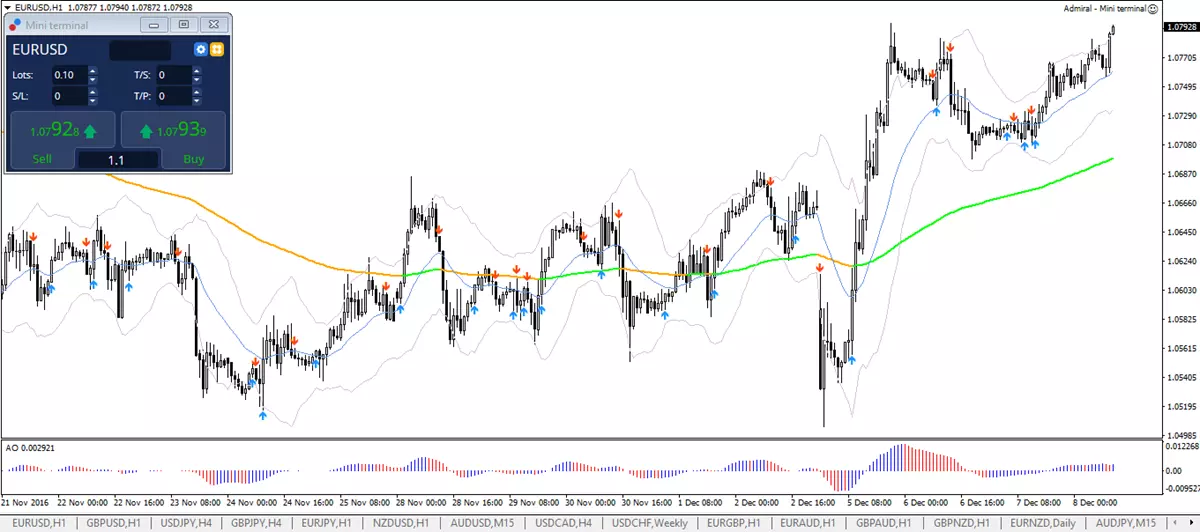1200x532 pixels.
Task: Increase the T/S value with up arrow
Action: [x=197, y=70]
